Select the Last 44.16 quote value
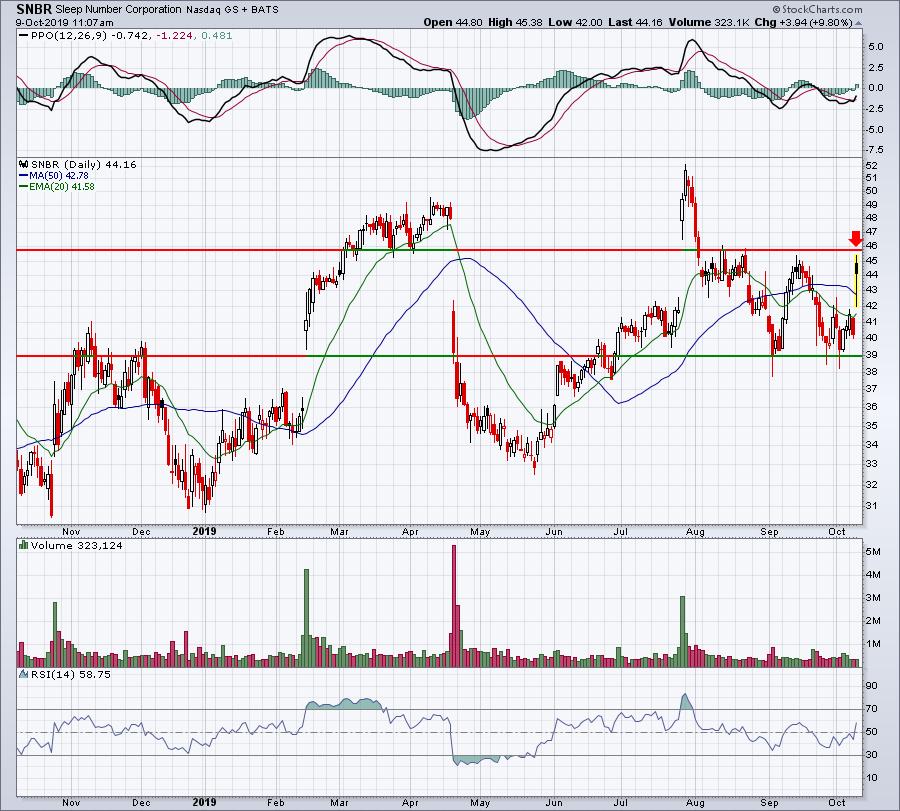This screenshot has width=900, height=811. pyautogui.click(x=635, y=22)
